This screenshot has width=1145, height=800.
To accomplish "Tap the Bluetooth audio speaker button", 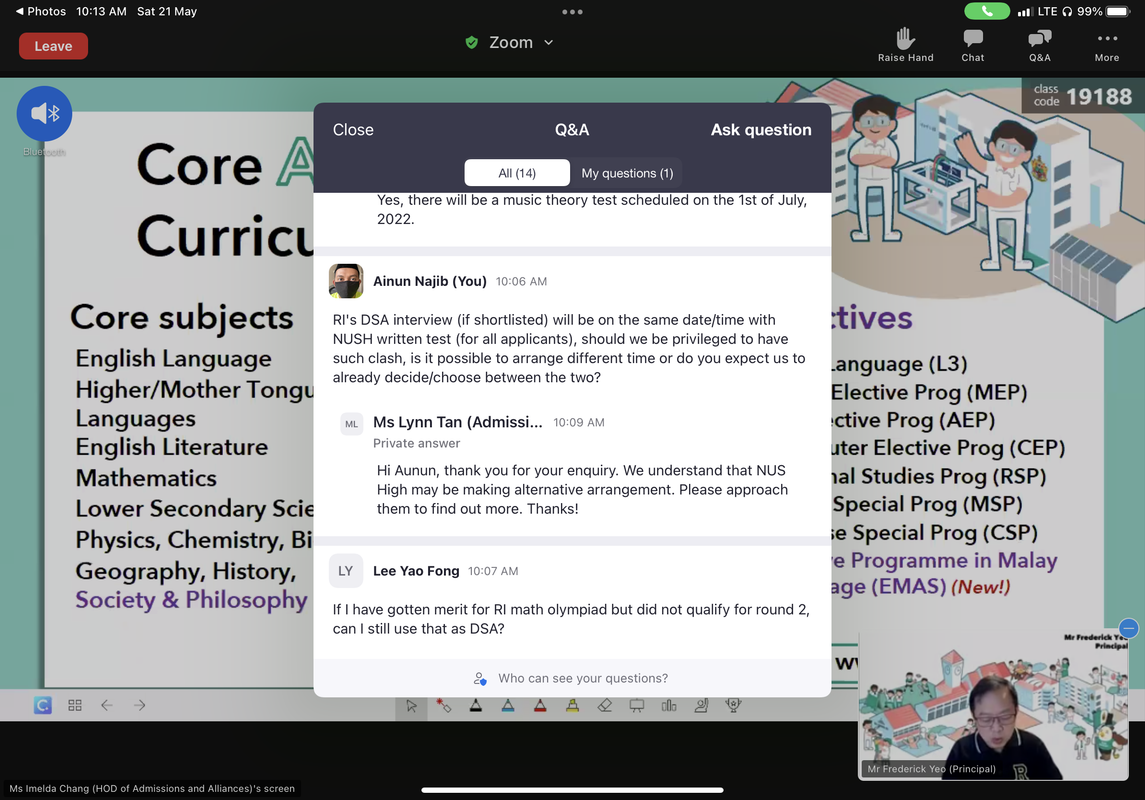I will [45, 114].
